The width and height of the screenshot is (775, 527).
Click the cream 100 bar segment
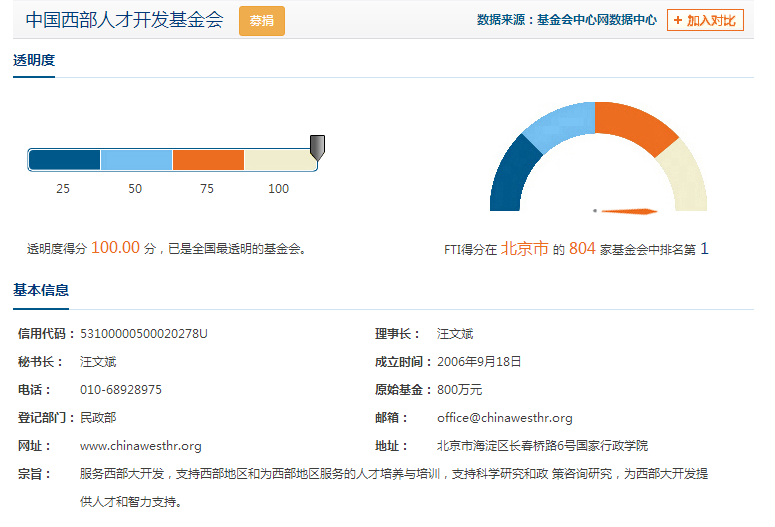coord(280,160)
